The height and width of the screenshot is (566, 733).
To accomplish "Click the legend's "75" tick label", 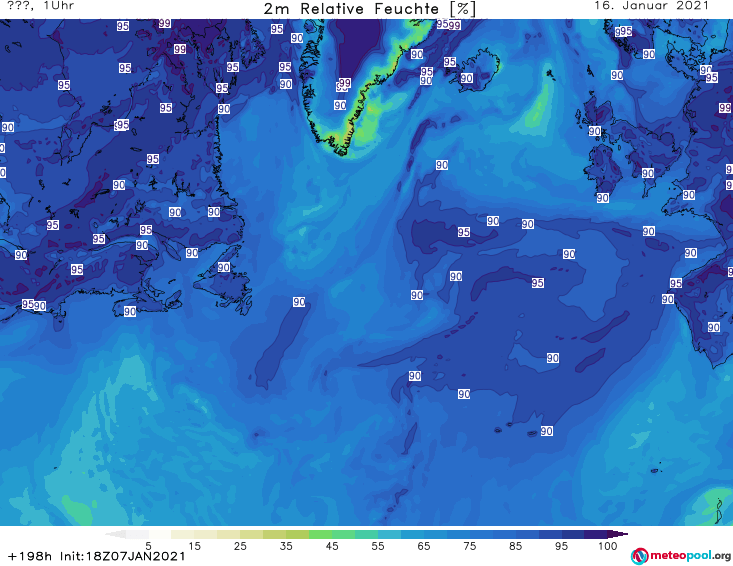I will pyautogui.click(x=469, y=546).
